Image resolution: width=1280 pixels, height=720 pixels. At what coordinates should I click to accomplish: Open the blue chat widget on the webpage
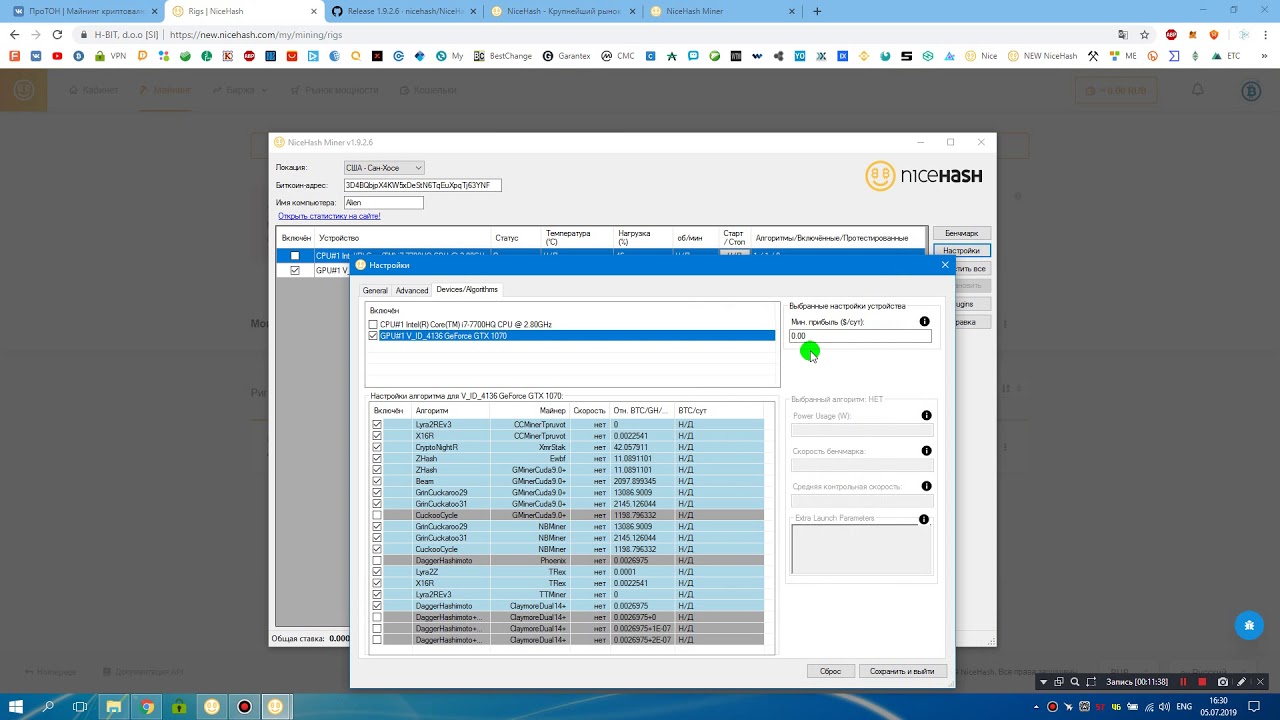pos(1248,626)
